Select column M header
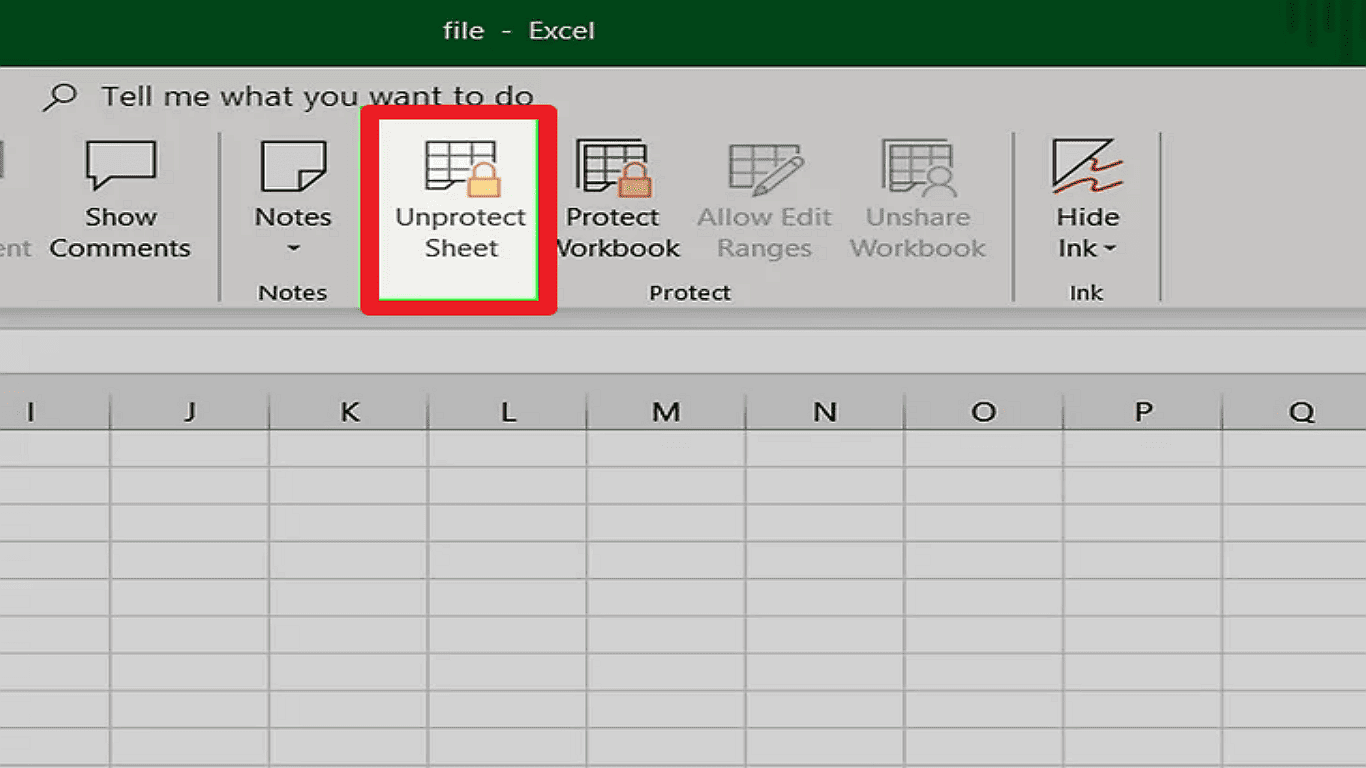 [x=666, y=411]
